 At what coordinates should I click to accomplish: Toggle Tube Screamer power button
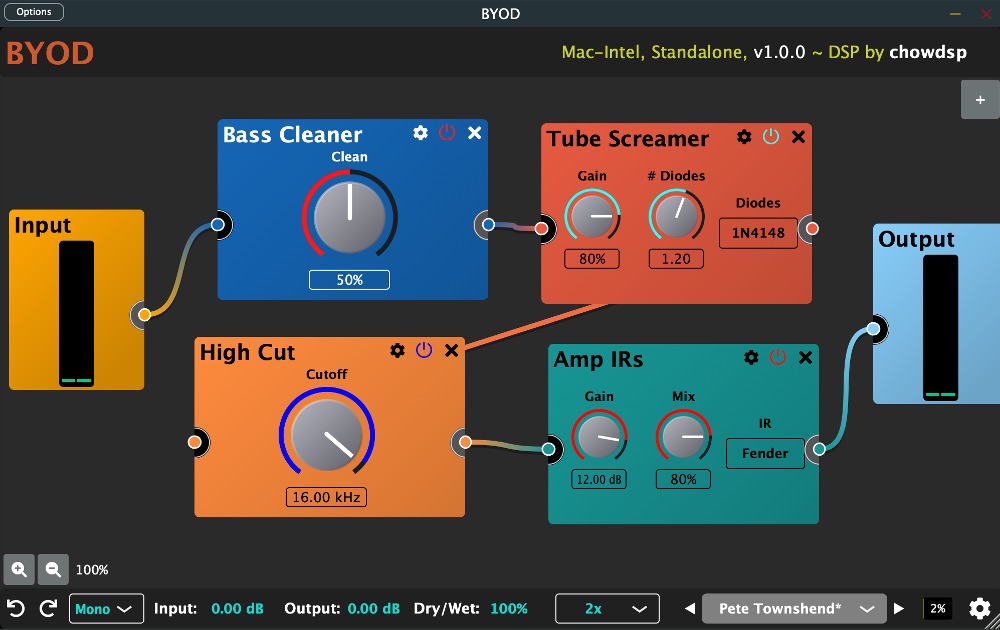(x=771, y=137)
